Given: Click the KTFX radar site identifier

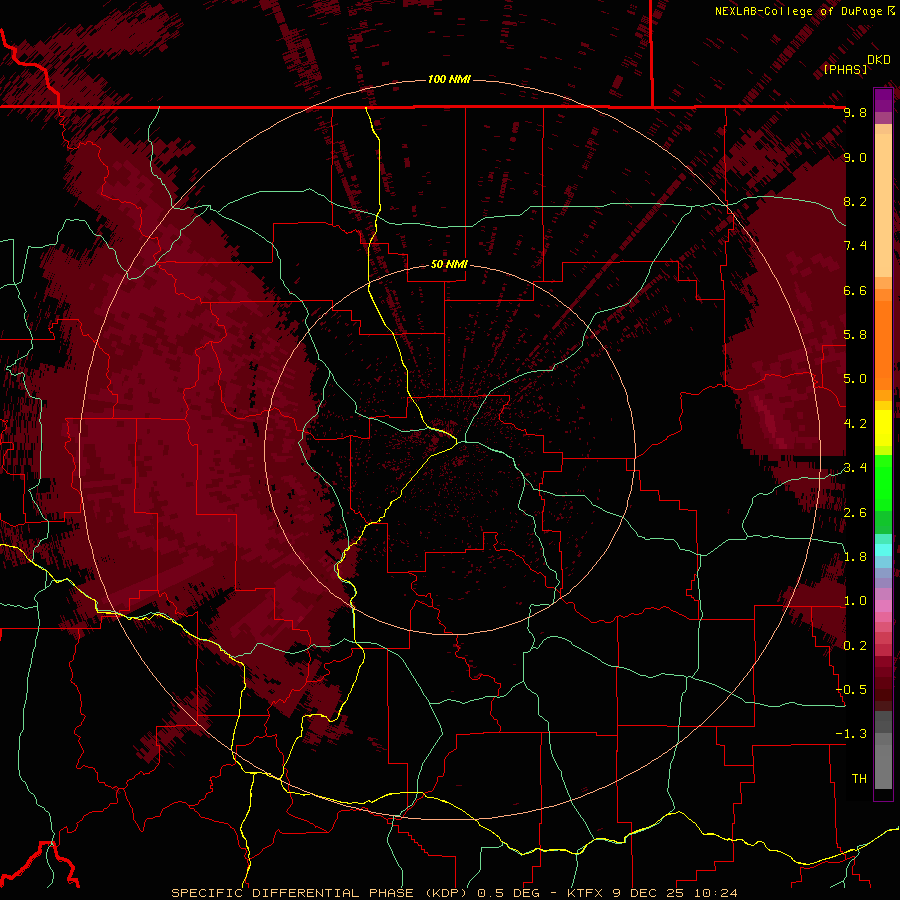Looking at the screenshot, I should [x=587, y=893].
